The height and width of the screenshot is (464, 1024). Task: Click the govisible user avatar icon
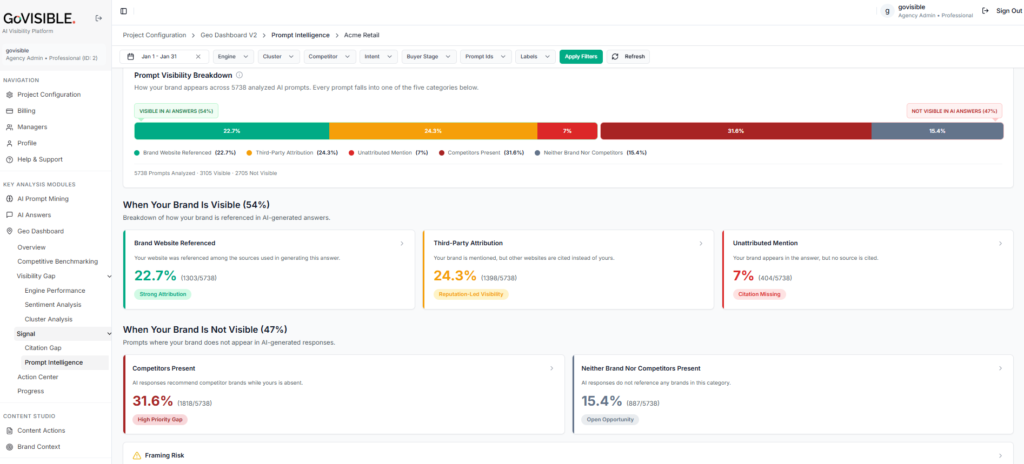tap(886, 11)
